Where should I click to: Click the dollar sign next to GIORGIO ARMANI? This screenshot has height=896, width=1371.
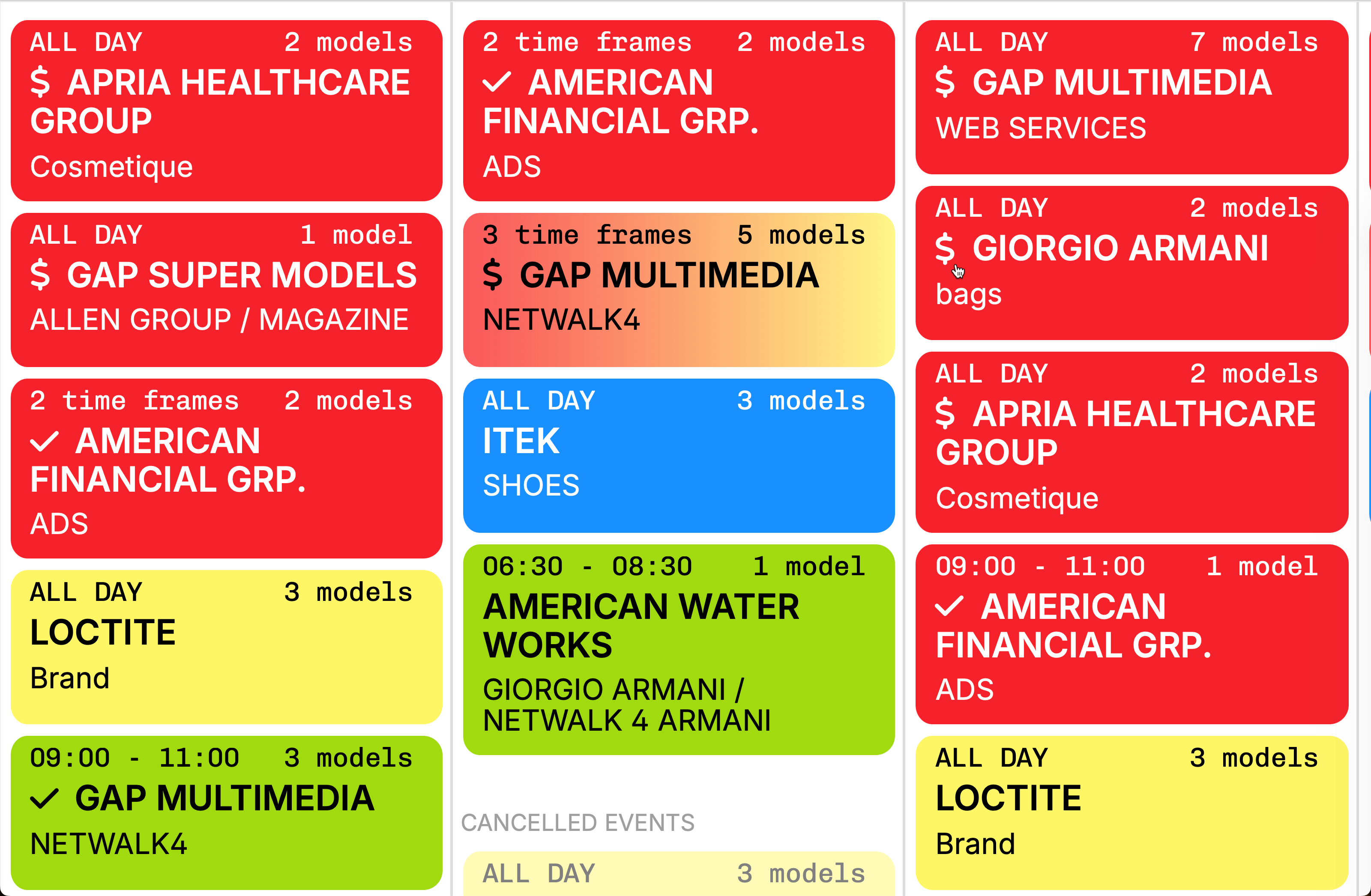click(945, 248)
